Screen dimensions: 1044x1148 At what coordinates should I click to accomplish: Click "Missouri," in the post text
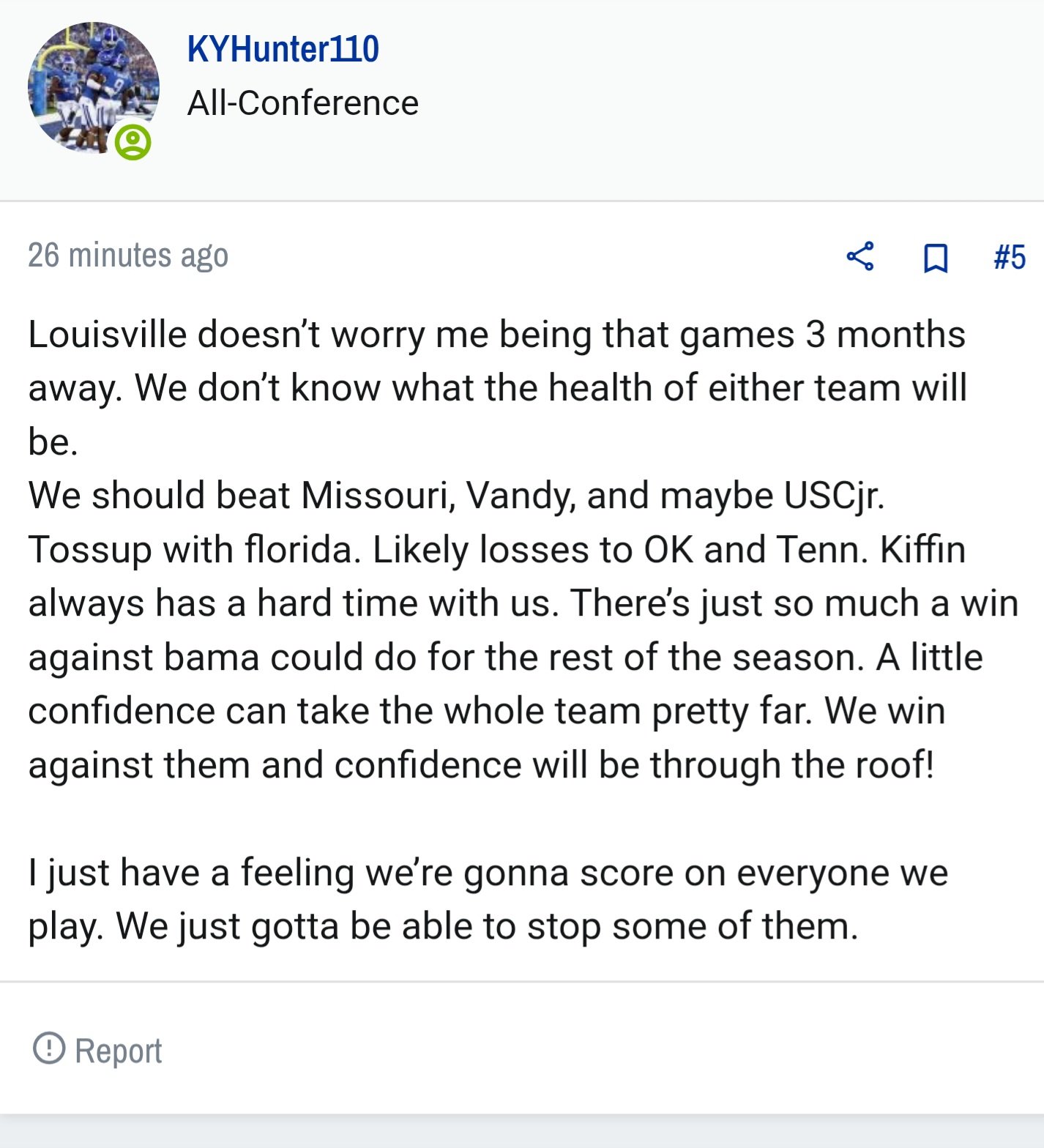(379, 496)
